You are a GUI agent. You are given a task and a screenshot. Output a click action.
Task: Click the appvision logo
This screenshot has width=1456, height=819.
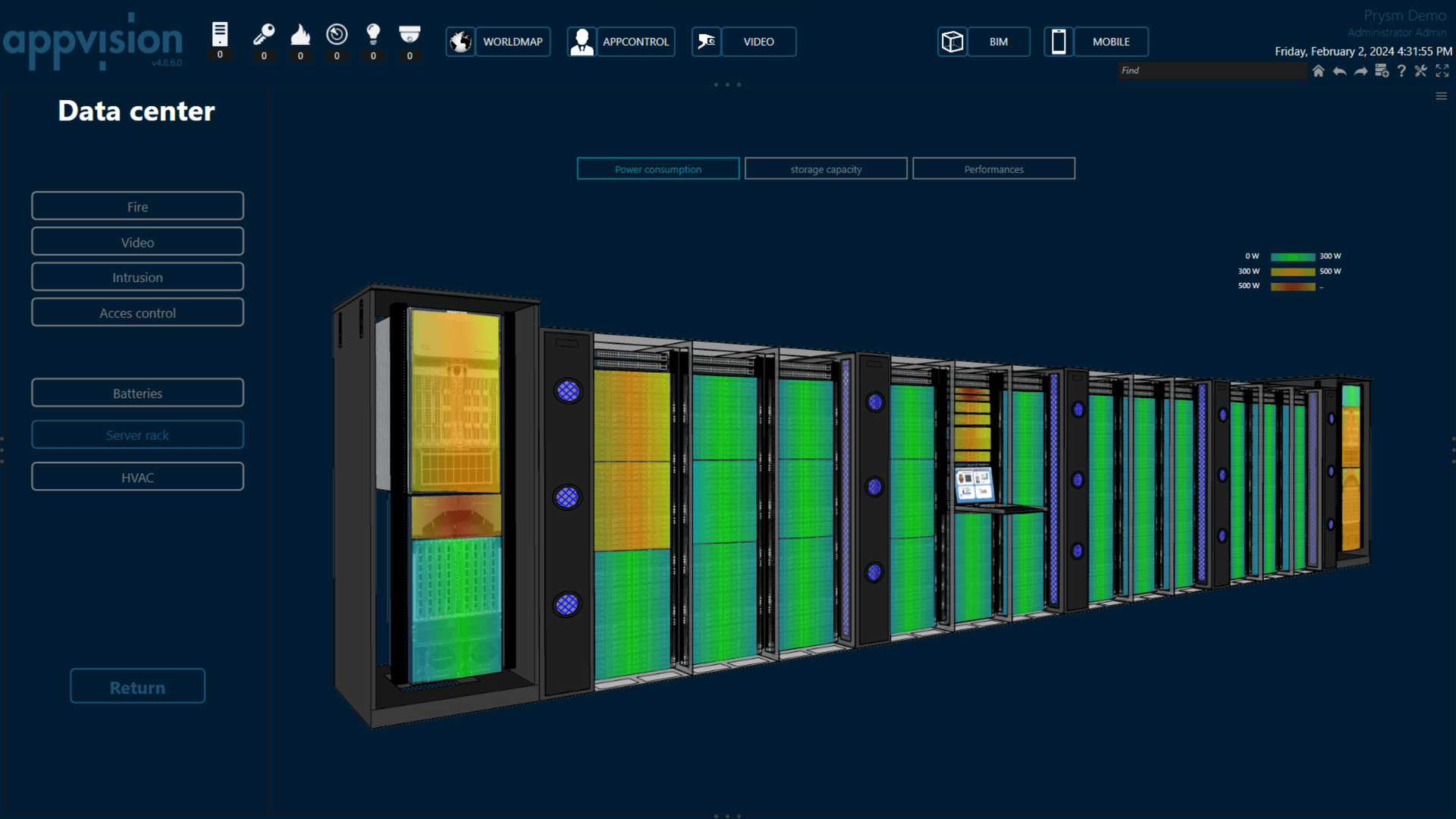(93, 42)
